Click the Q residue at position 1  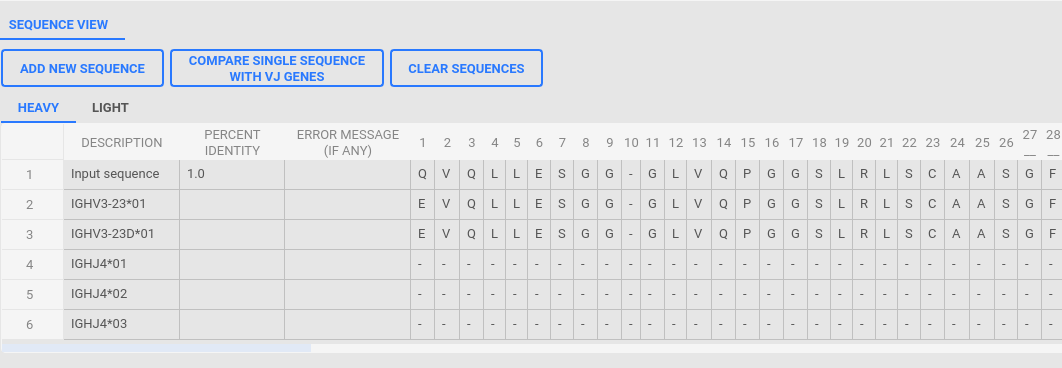coord(423,175)
